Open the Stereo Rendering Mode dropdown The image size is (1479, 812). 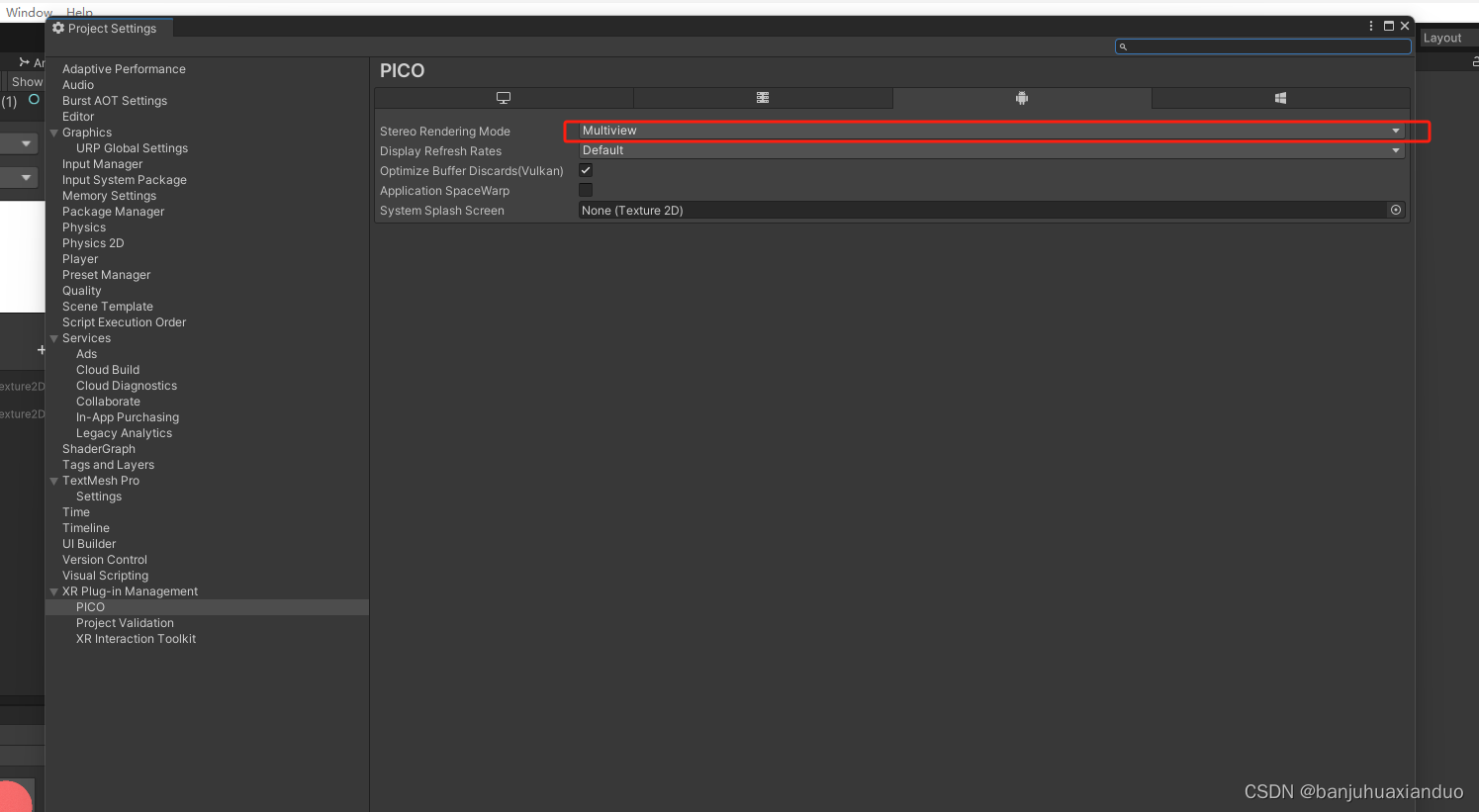point(991,131)
